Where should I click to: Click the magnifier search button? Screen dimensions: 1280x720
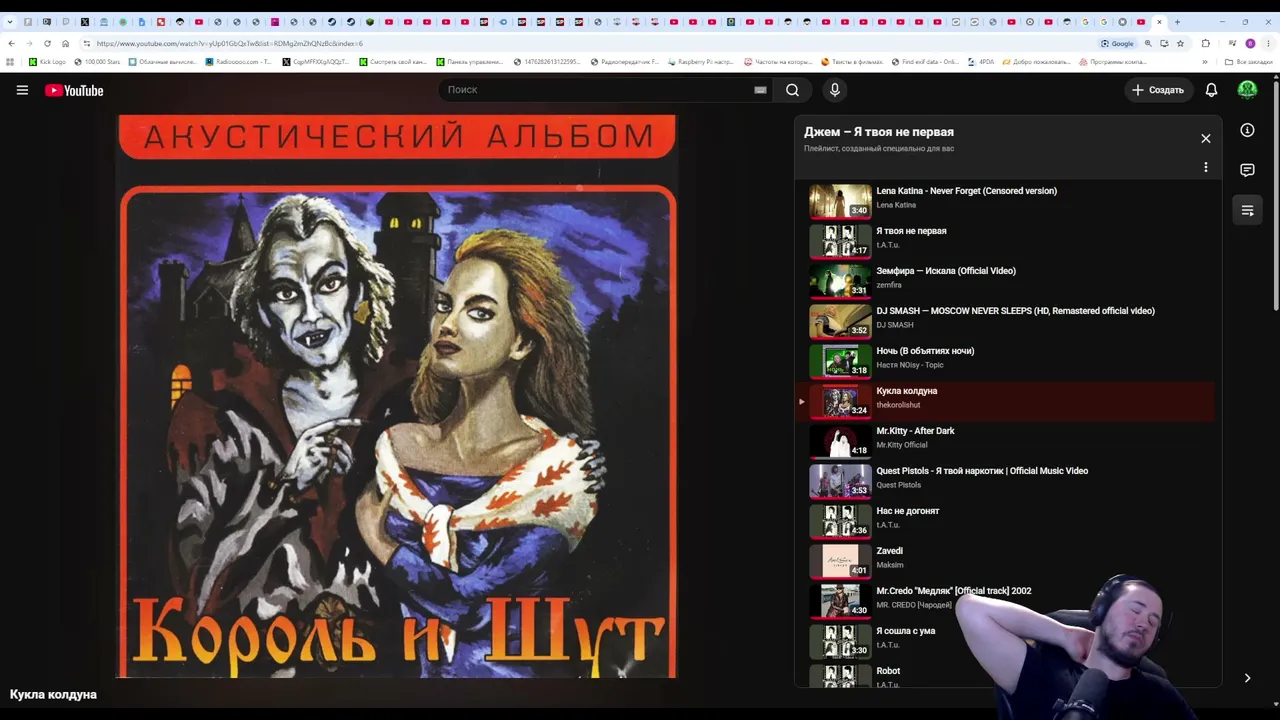coord(792,90)
